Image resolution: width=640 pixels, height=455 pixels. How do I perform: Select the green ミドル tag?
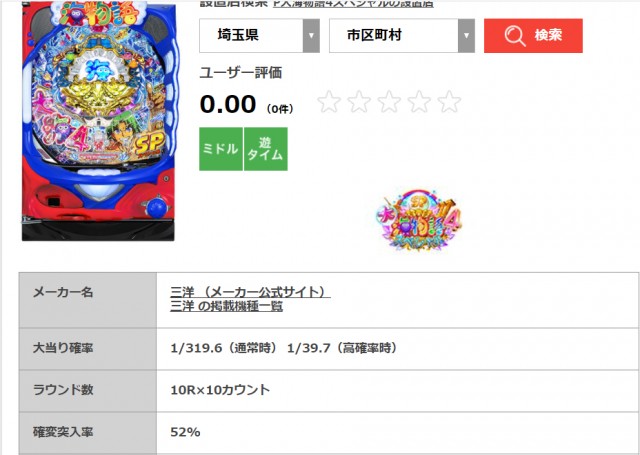click(x=221, y=149)
